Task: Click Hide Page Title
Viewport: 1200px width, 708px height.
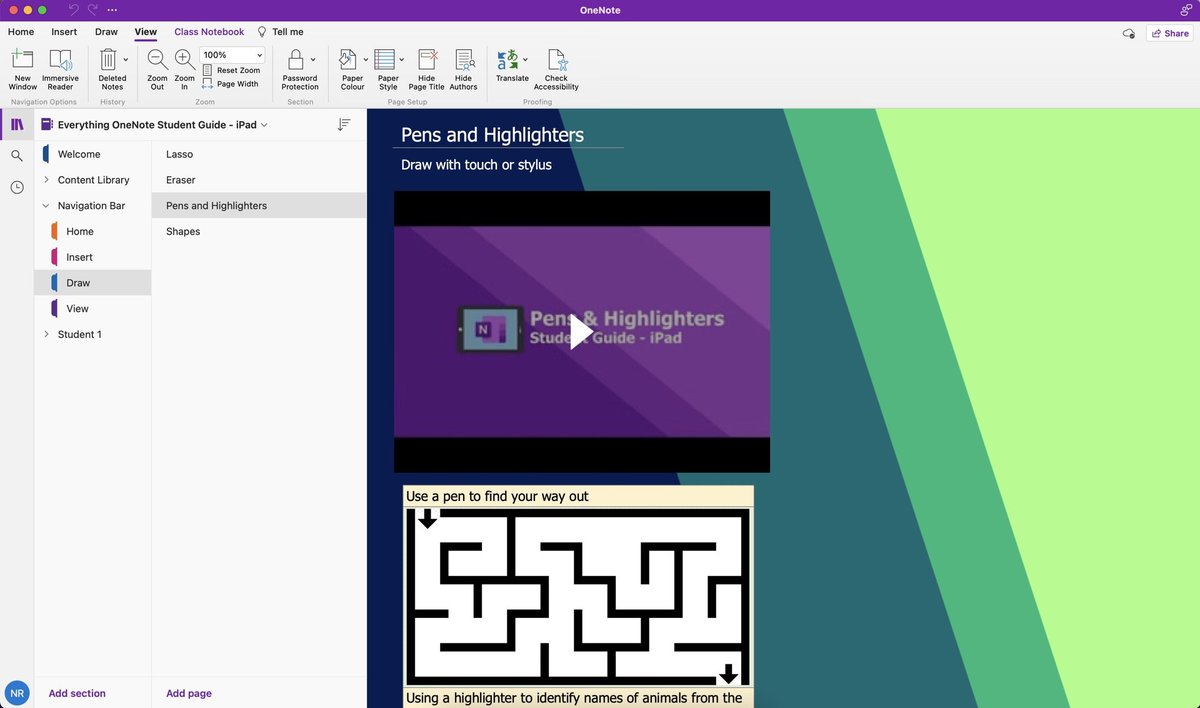Action: (x=427, y=69)
